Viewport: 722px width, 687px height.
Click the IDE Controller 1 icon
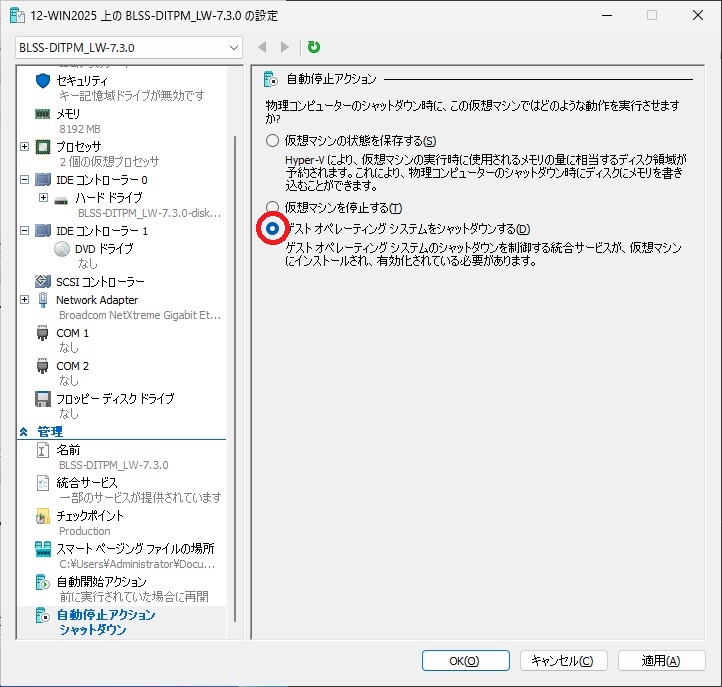point(43,230)
